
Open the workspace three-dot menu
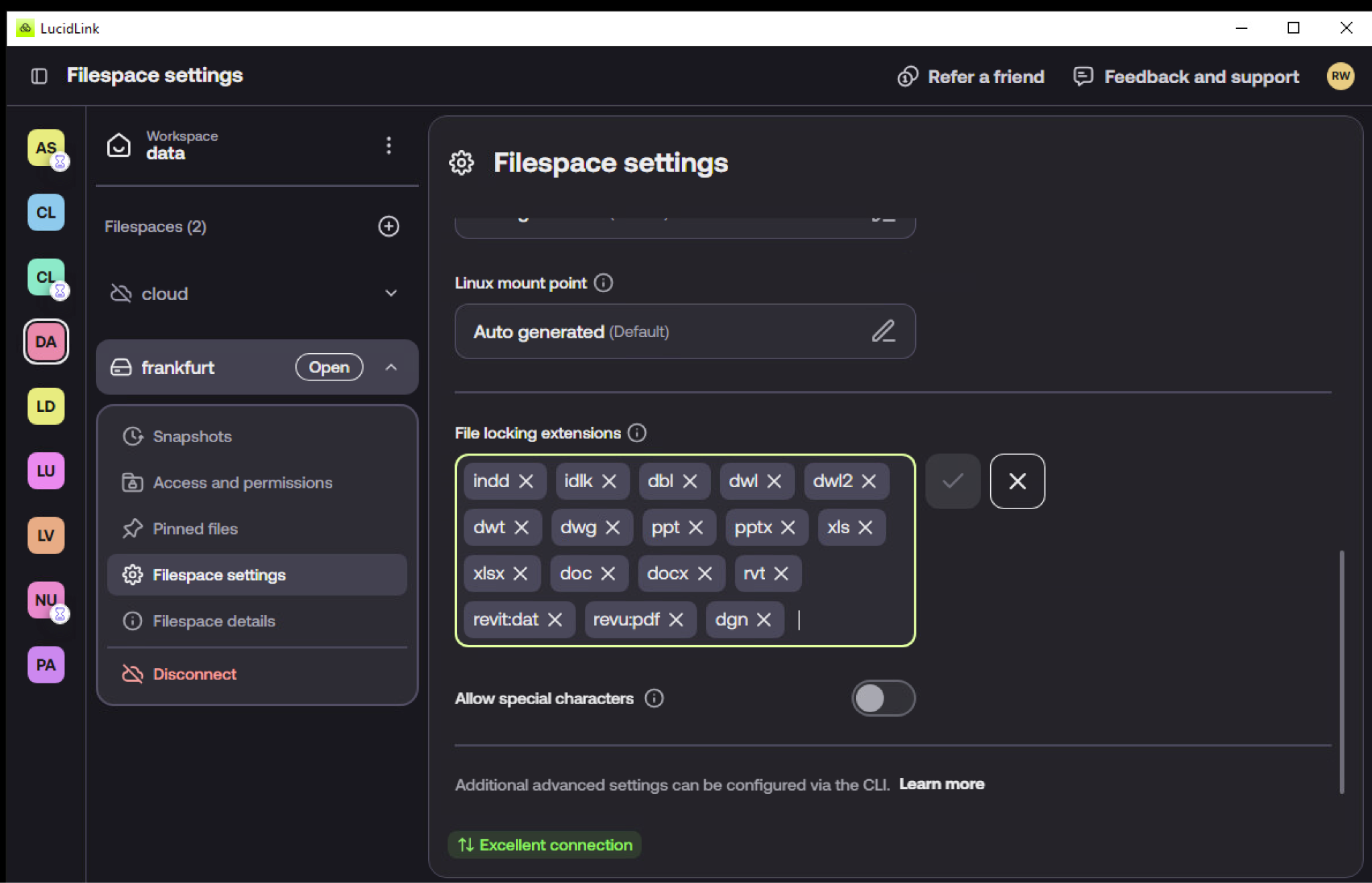pos(389,145)
